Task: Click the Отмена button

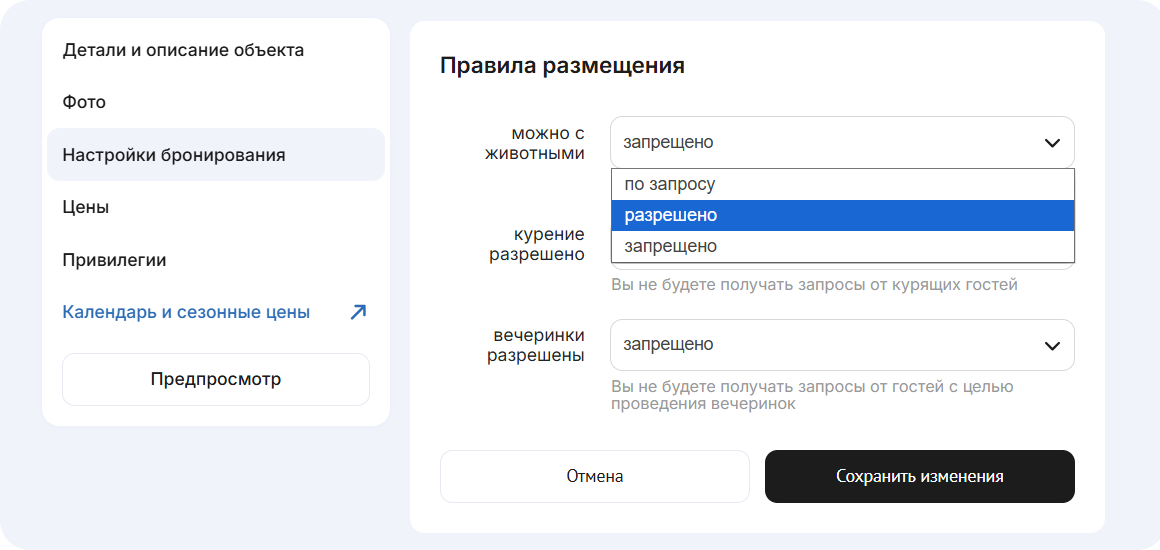Action: pos(595,476)
